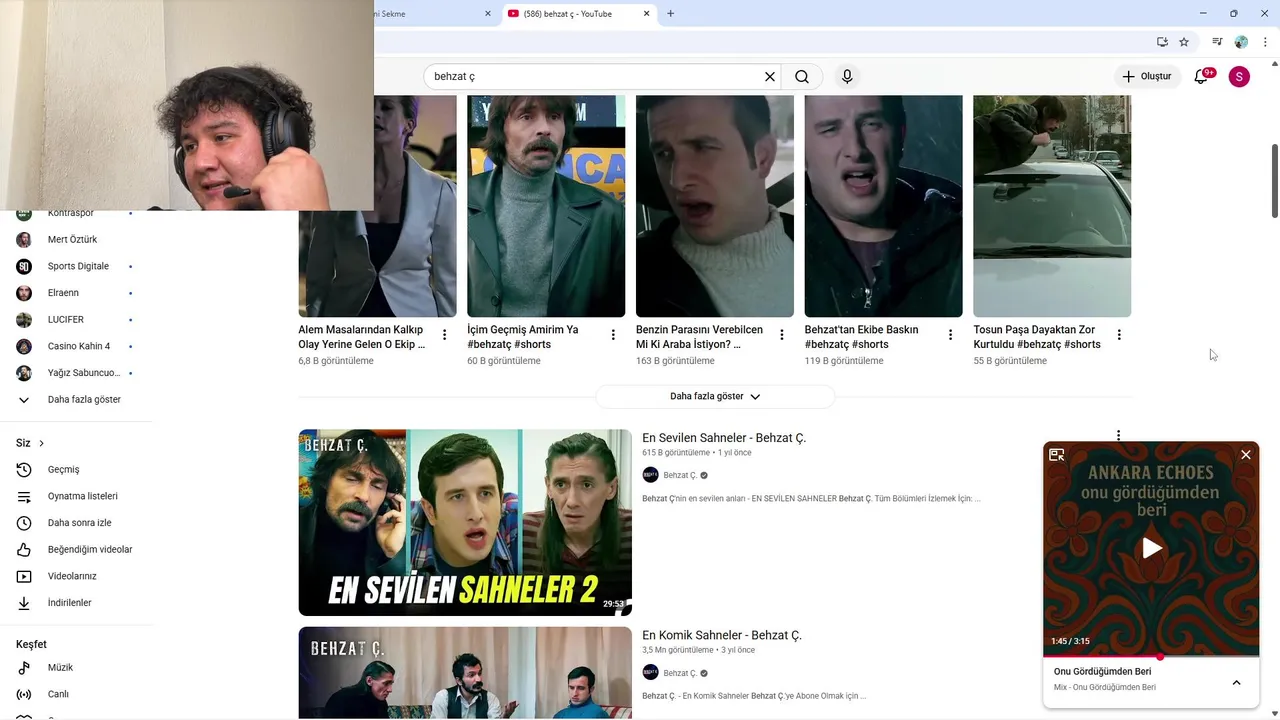The width and height of the screenshot is (1280, 720).
Task: Switch to the behzat ç YouTube tab
Action: (x=578, y=13)
